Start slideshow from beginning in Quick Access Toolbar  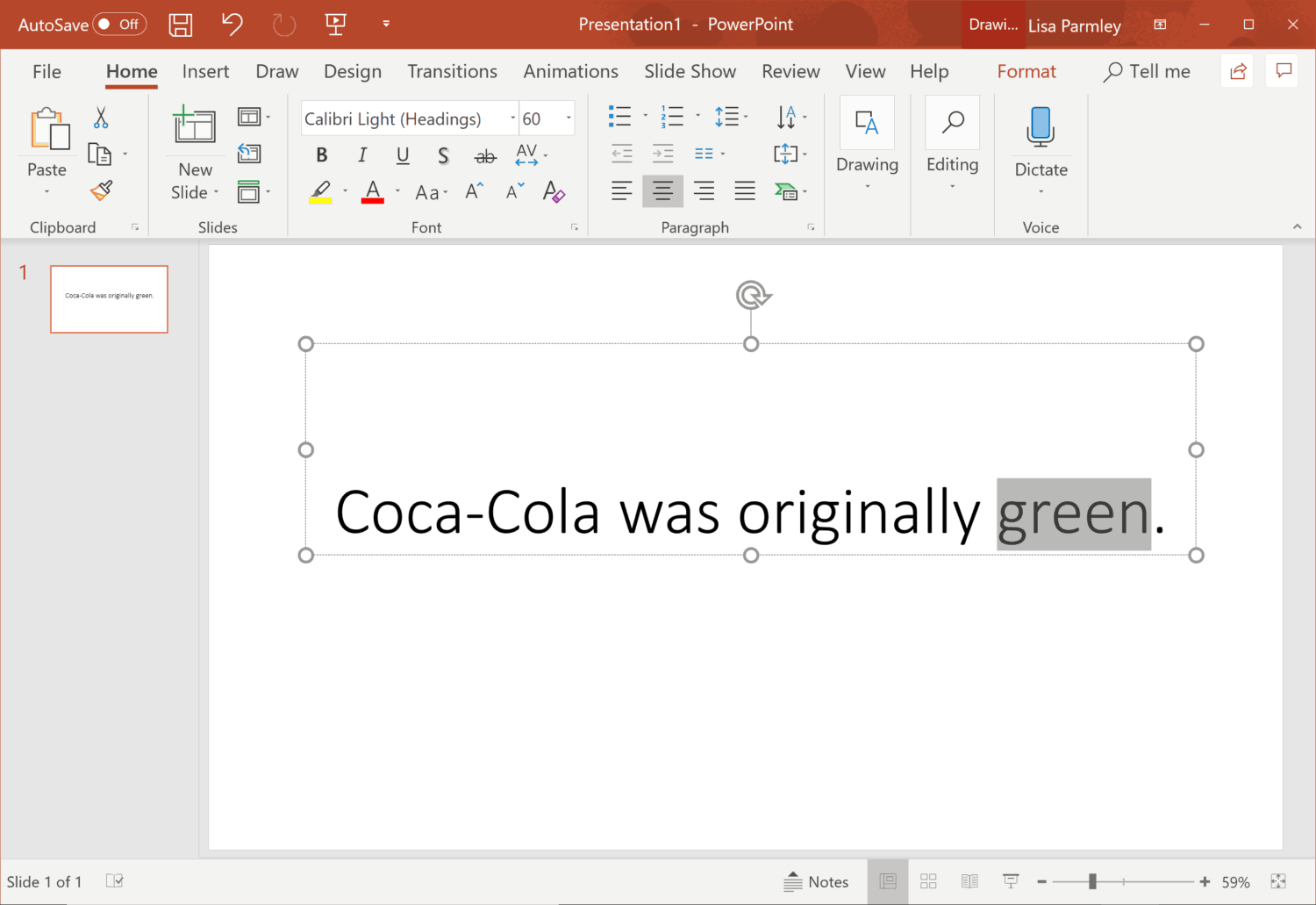click(x=335, y=25)
